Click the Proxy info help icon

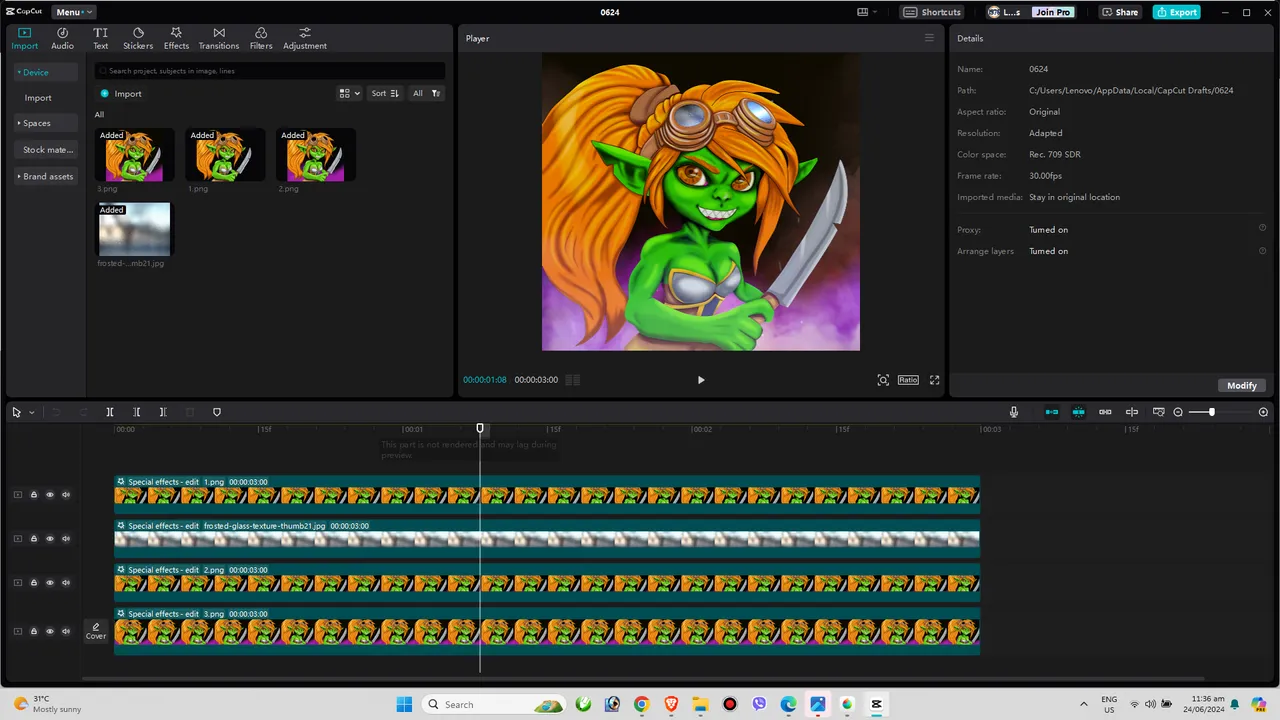coord(1263,229)
